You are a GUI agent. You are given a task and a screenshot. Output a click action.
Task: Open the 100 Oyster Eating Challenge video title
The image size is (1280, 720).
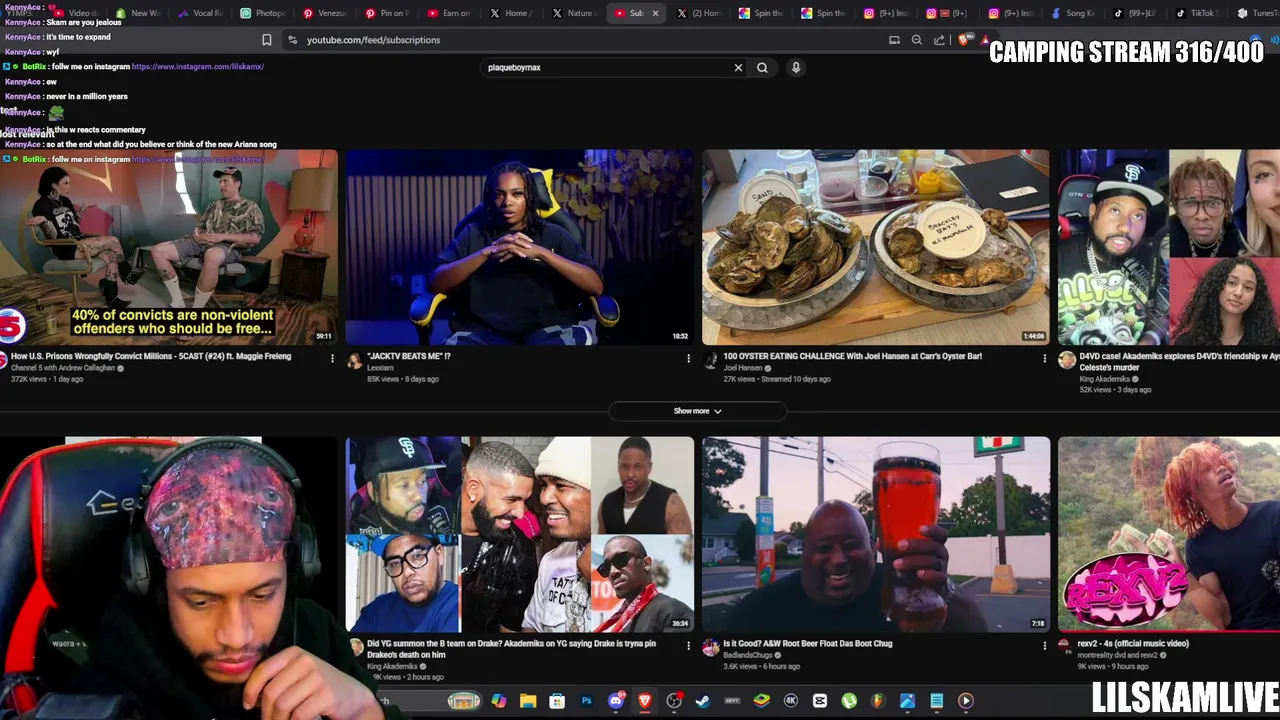pyautogui.click(x=852, y=356)
